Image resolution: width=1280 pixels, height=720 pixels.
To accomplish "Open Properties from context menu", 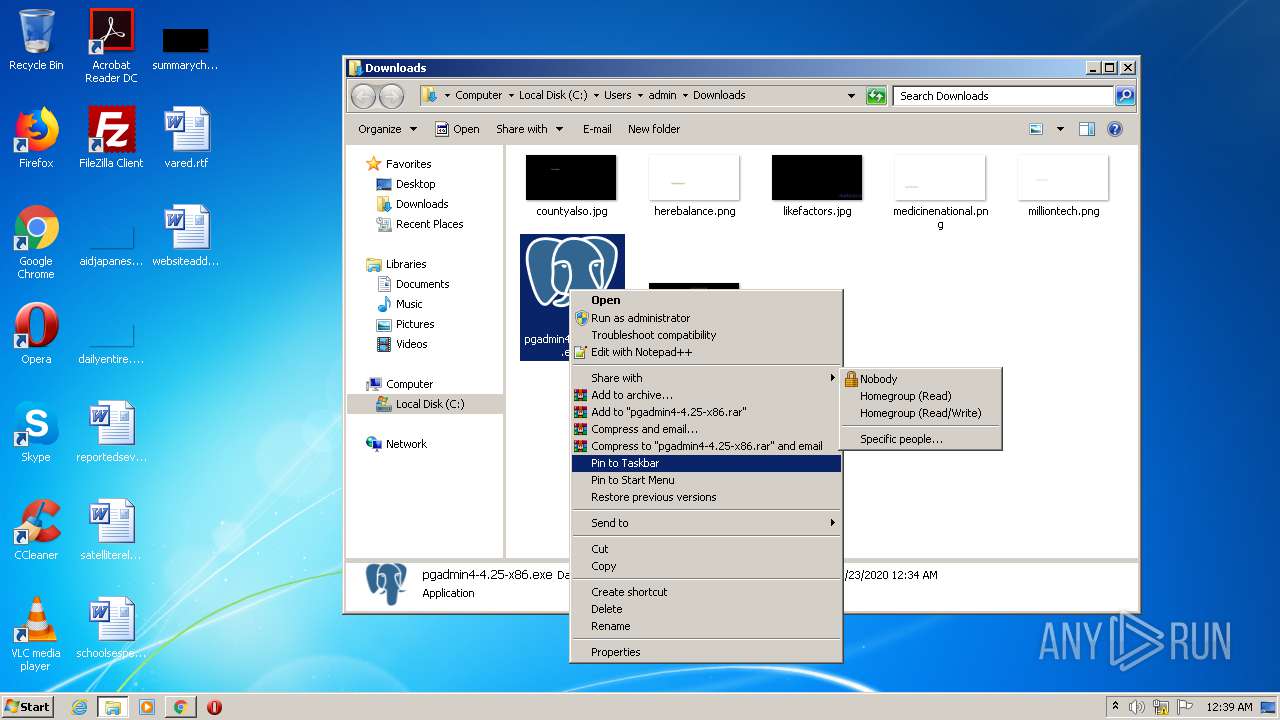I will click(706, 652).
